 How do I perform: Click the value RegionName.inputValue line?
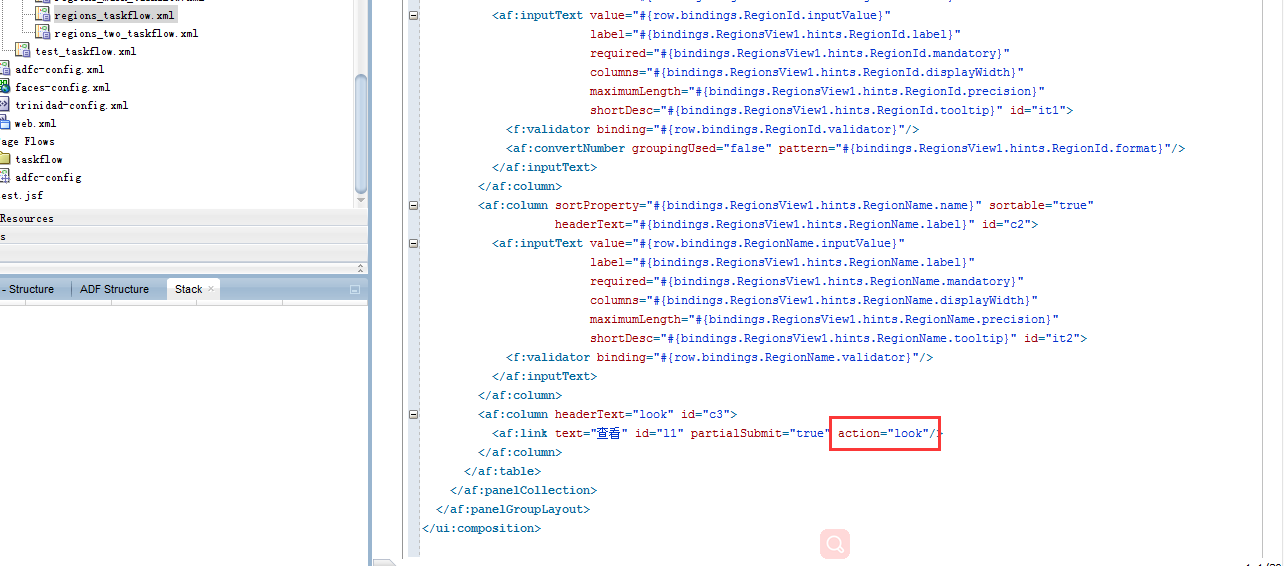point(698,243)
